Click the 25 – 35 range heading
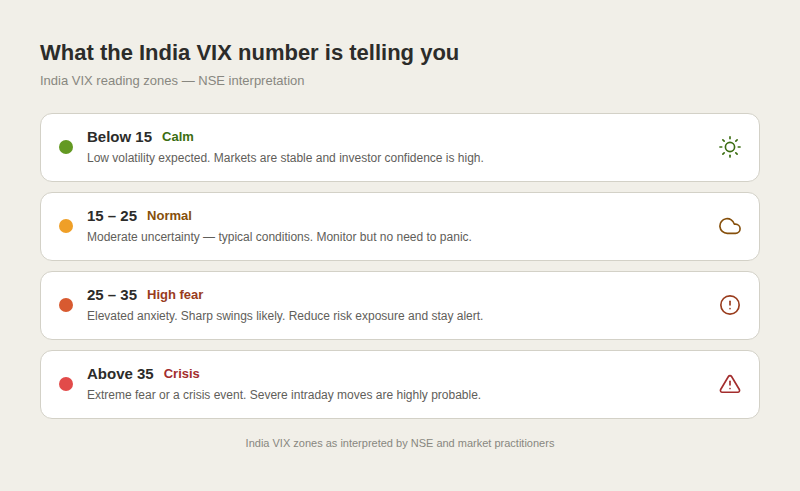800x491 pixels. click(x=112, y=295)
